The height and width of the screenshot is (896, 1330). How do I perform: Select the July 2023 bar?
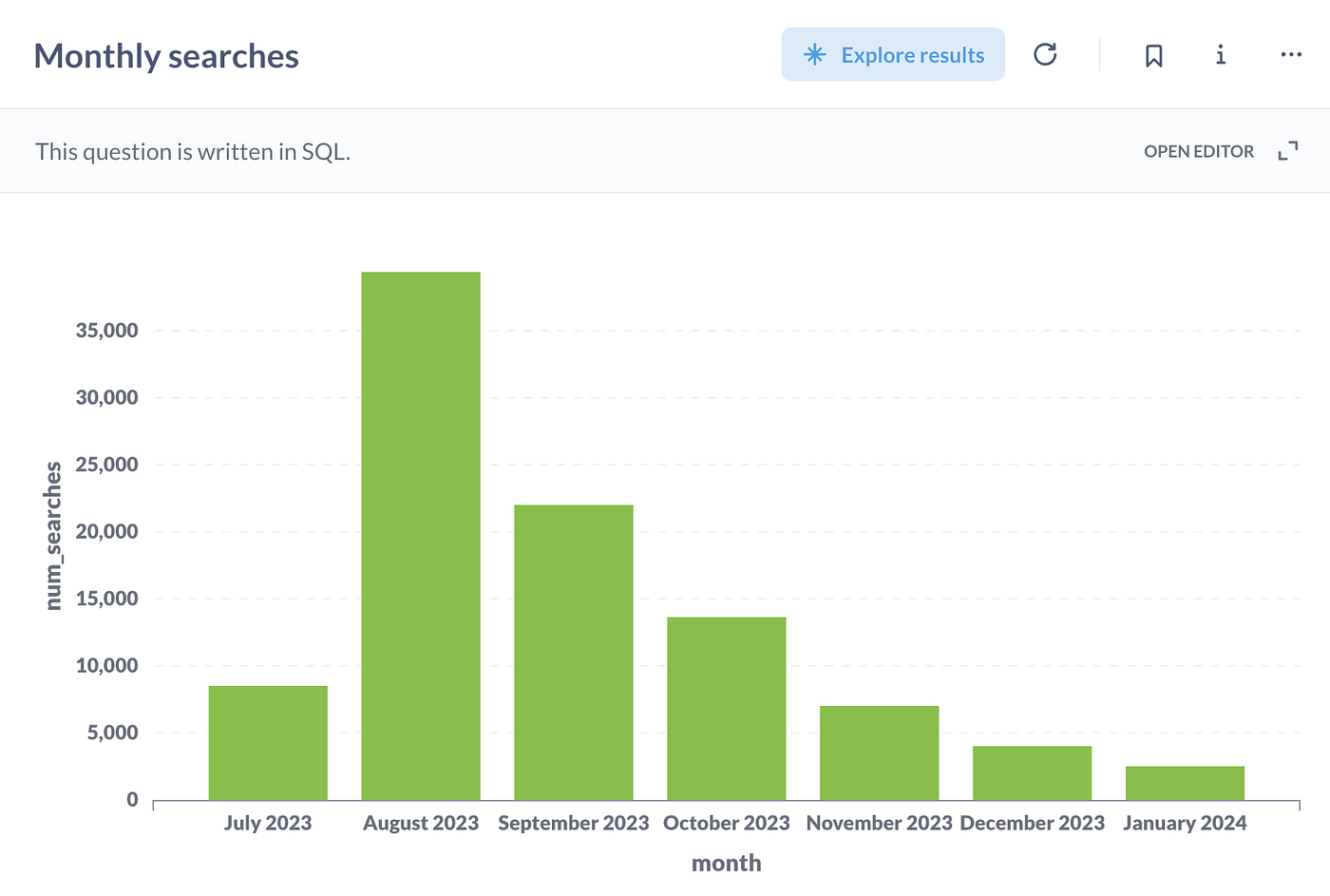(x=268, y=743)
